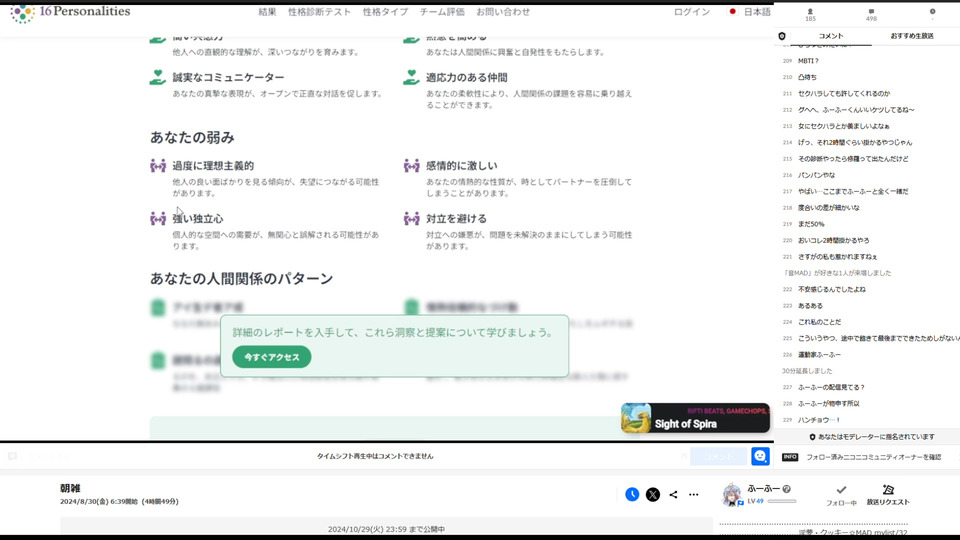Switch to the おすすめ生放送 tab
Screen dimensions: 960x540
tap(912, 36)
